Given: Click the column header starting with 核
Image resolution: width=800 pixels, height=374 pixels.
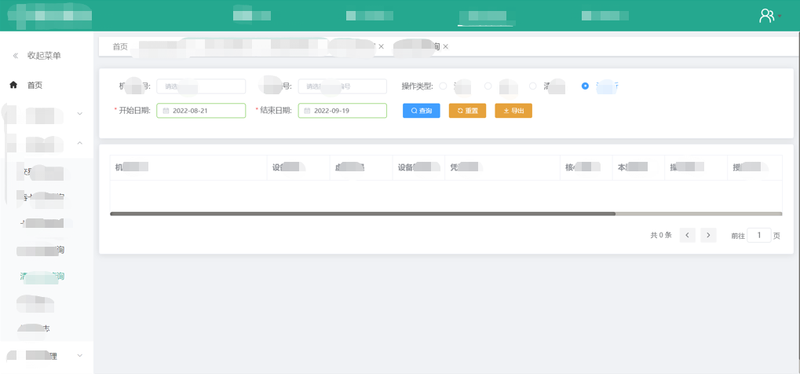Looking at the screenshot, I should (586, 167).
